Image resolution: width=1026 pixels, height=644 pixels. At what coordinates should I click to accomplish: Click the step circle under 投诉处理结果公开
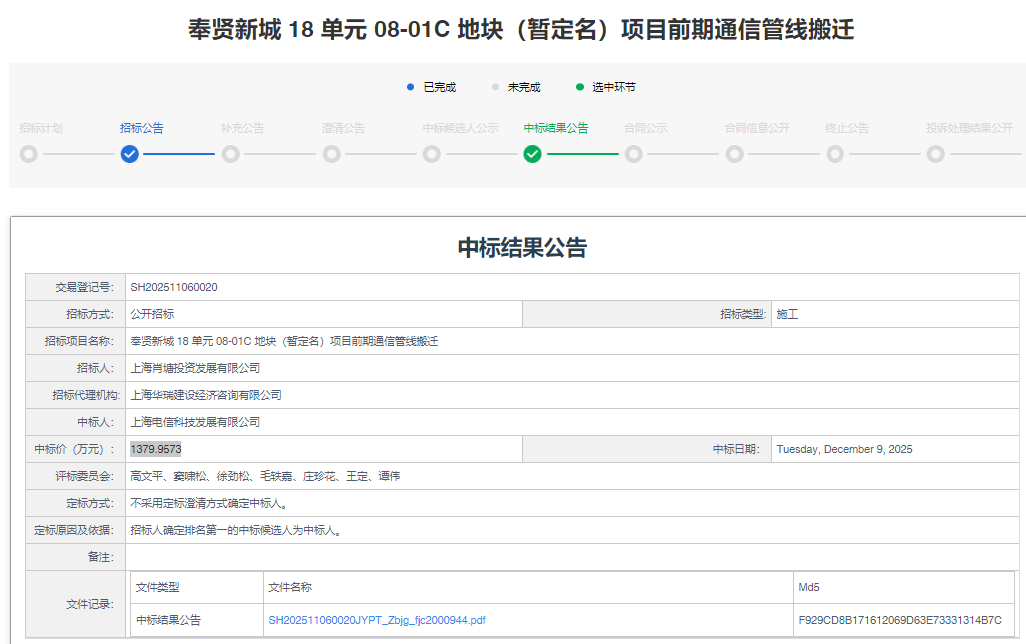[x=935, y=154]
